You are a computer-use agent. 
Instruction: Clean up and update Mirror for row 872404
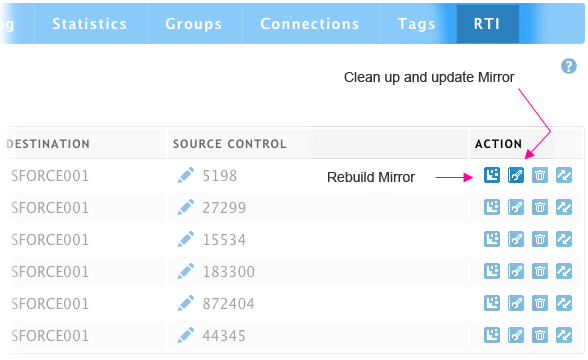click(x=516, y=303)
